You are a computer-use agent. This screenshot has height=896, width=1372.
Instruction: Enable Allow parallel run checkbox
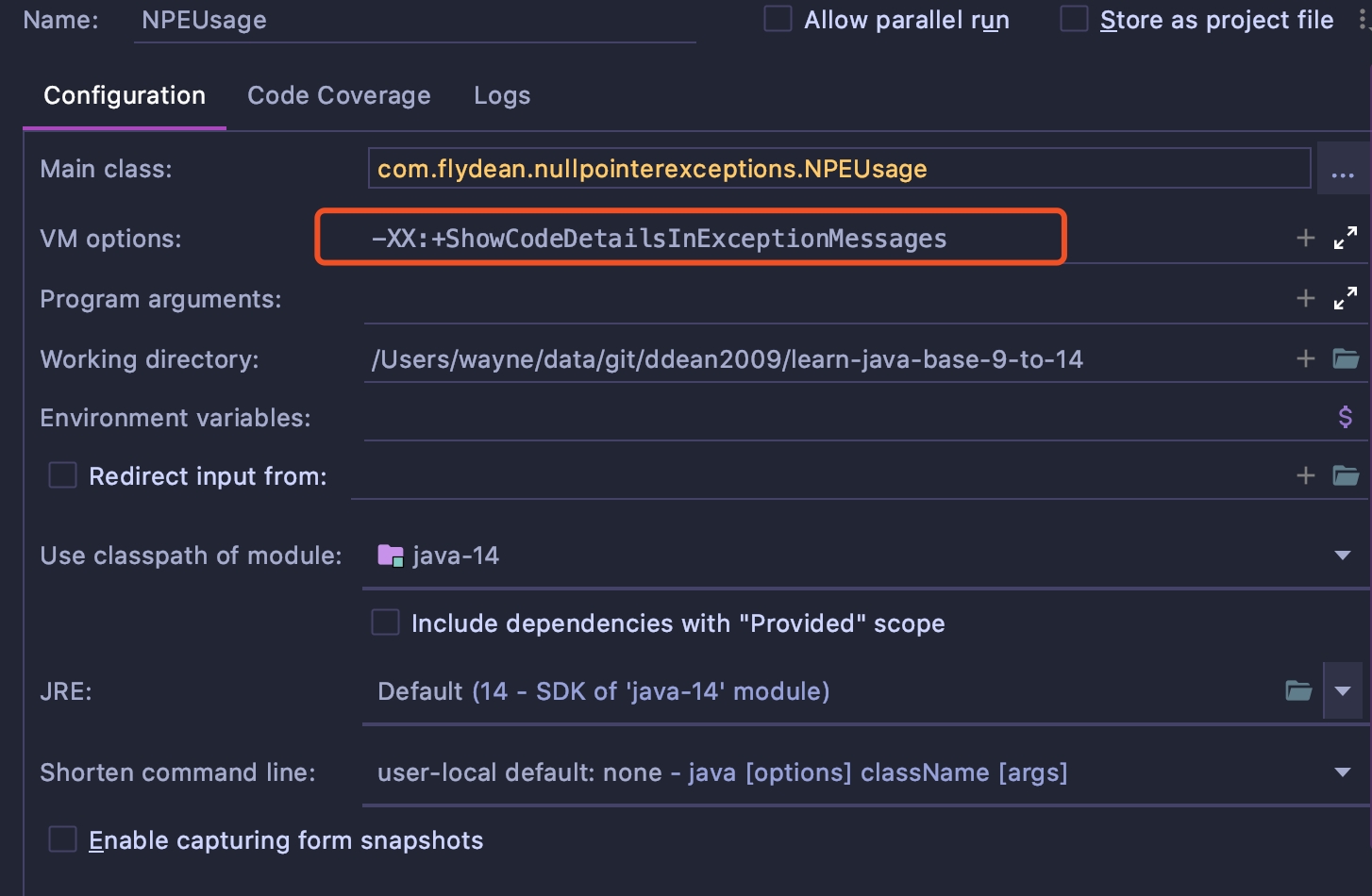pyautogui.click(x=778, y=20)
